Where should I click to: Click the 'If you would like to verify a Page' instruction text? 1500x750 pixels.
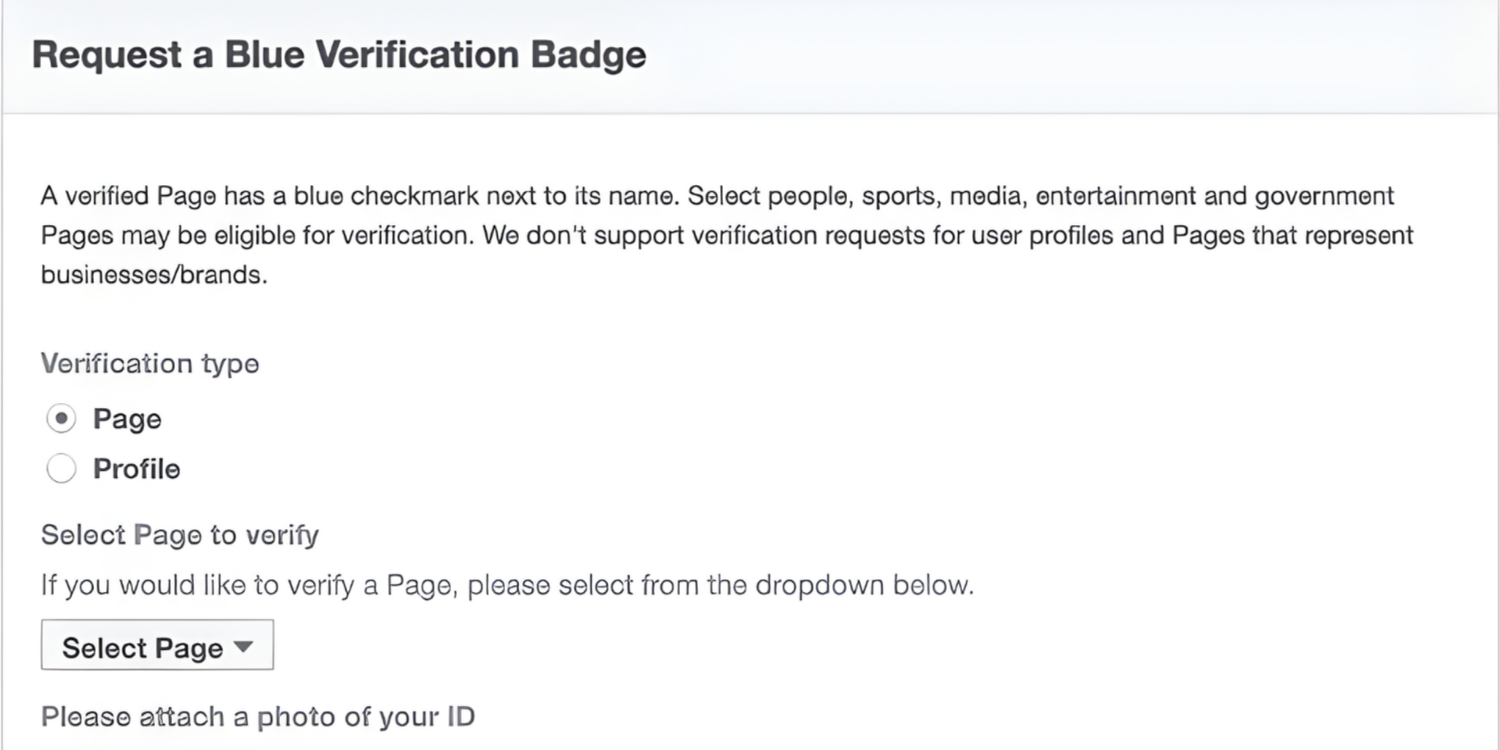[507, 585]
